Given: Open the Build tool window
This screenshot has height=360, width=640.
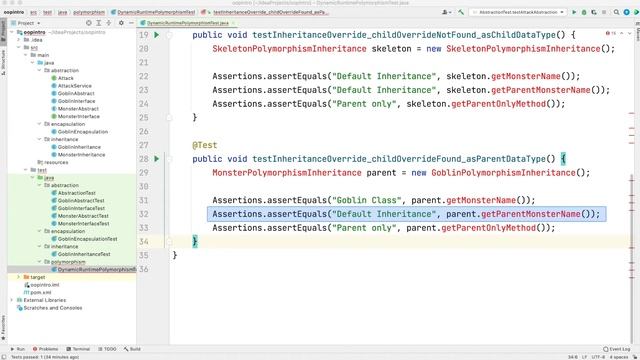Looking at the screenshot, I should click(x=132, y=349).
